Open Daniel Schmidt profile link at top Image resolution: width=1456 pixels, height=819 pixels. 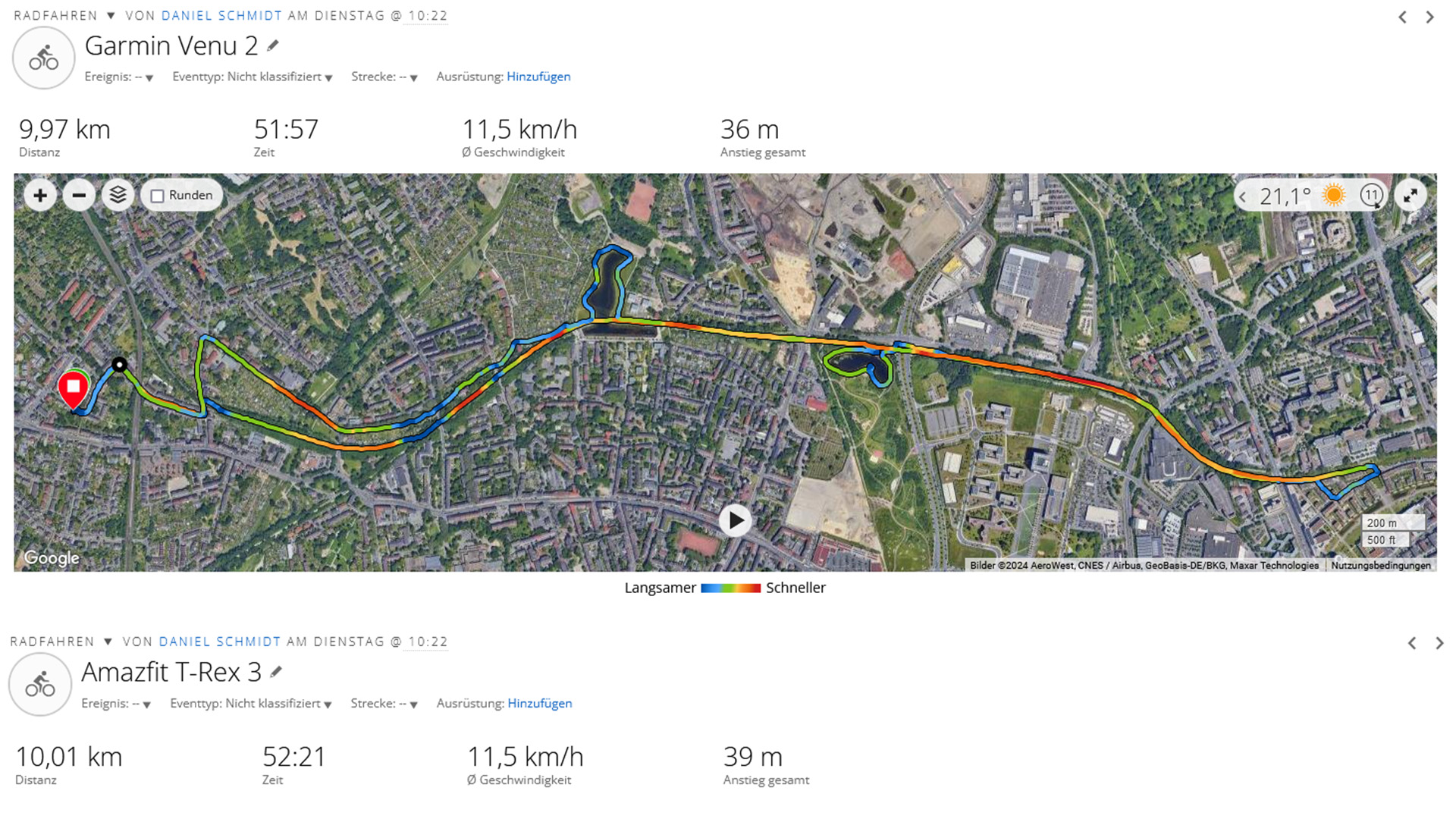point(221,16)
